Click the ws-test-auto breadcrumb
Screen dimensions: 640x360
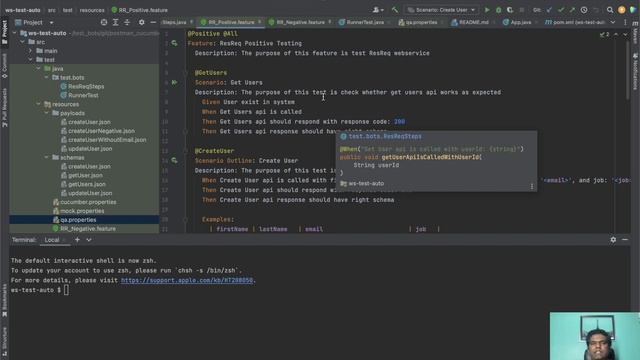point(23,10)
